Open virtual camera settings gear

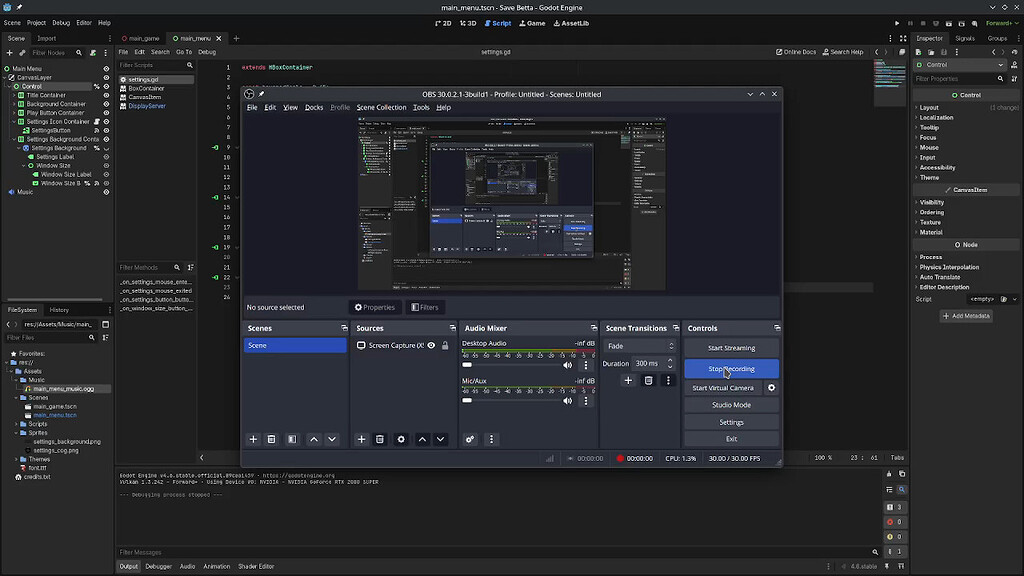tap(771, 388)
